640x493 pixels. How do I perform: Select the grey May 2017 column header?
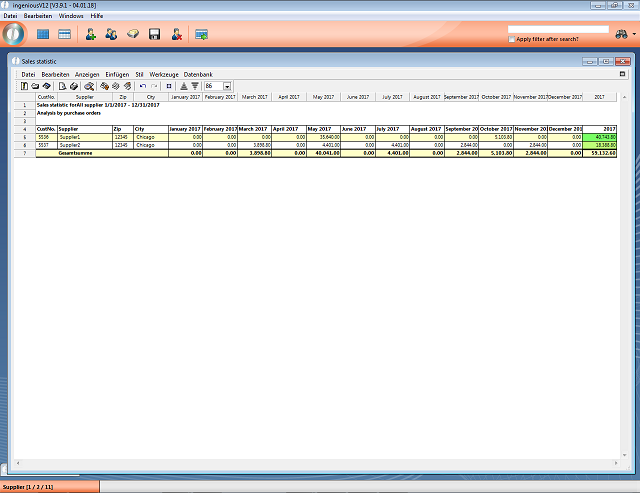pos(323,97)
